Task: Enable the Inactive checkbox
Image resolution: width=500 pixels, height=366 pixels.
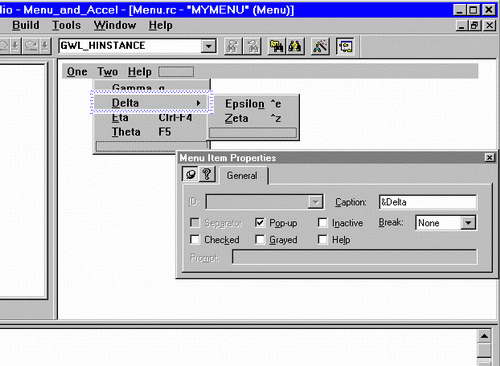Action: (322, 222)
